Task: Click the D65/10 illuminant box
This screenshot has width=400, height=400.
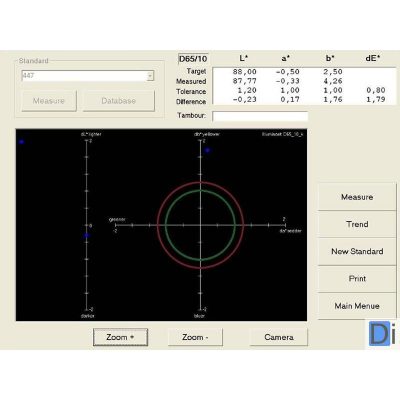Action: [x=193, y=59]
